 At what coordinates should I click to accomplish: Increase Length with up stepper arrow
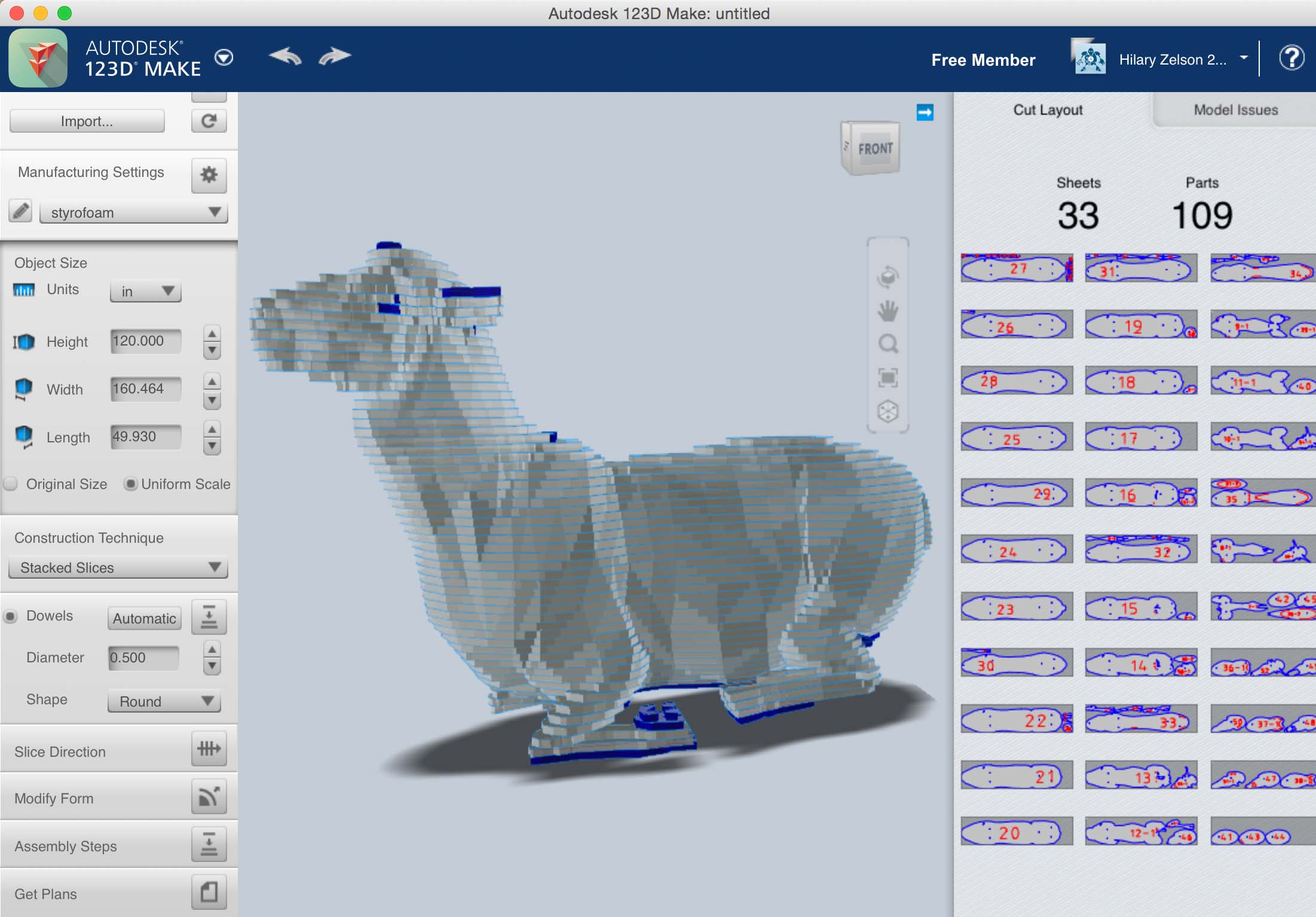click(x=212, y=428)
